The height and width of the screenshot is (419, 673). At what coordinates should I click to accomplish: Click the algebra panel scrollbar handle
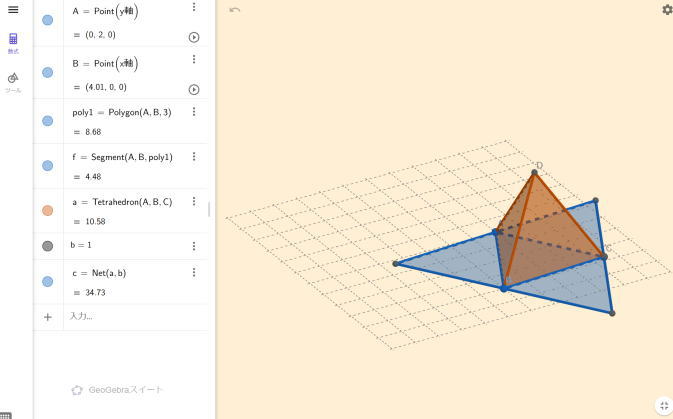click(x=209, y=210)
